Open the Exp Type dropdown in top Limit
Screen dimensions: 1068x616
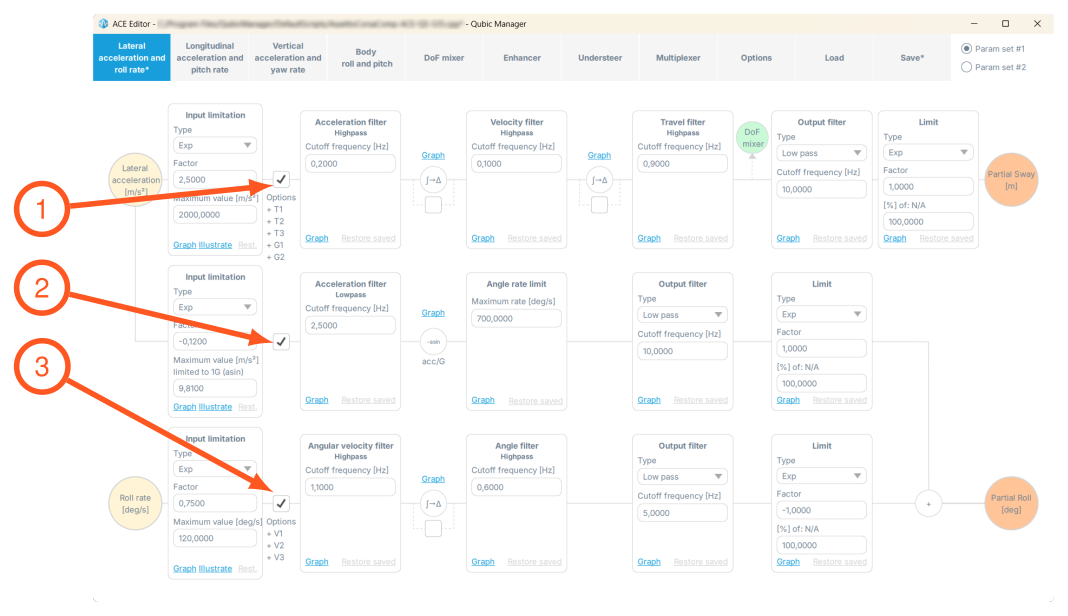[928, 153]
